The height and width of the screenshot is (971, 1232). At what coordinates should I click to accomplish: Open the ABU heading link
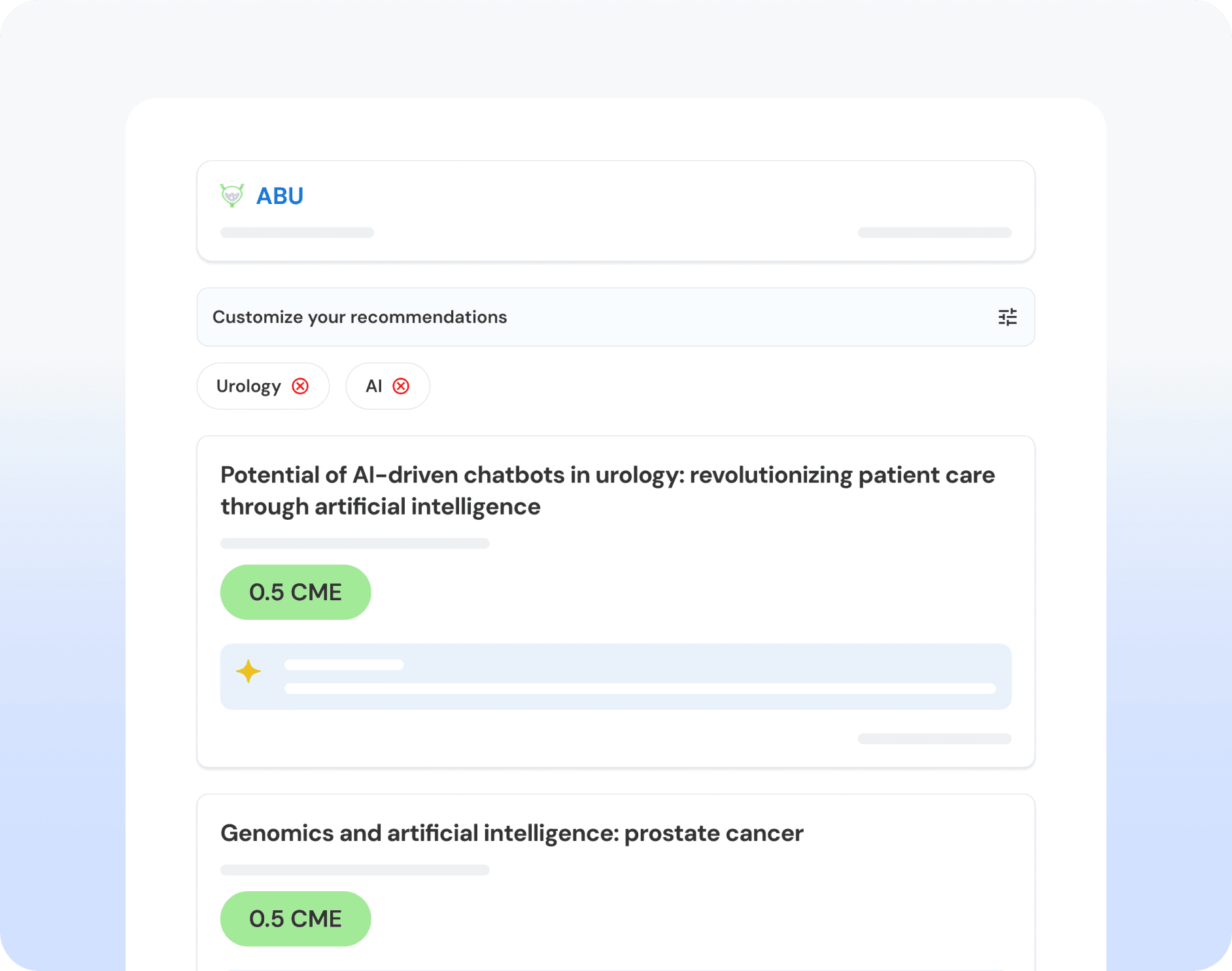coord(280,196)
